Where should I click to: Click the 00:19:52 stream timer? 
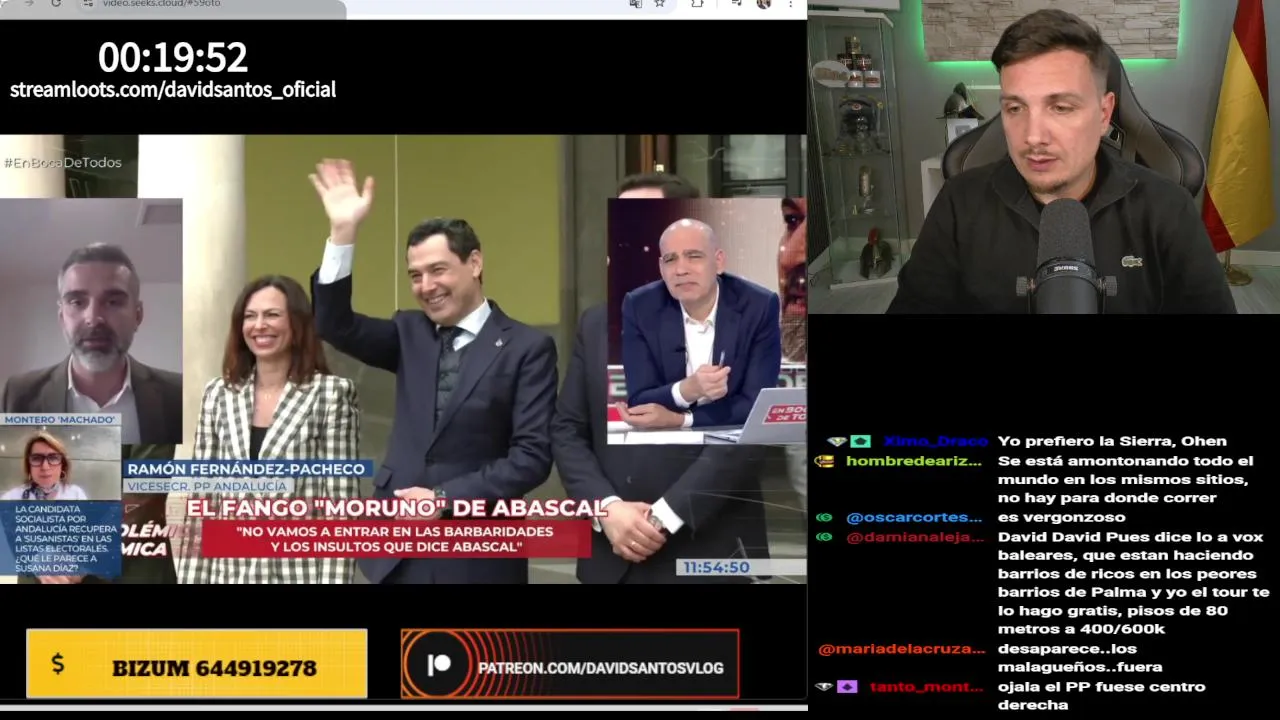click(x=173, y=58)
